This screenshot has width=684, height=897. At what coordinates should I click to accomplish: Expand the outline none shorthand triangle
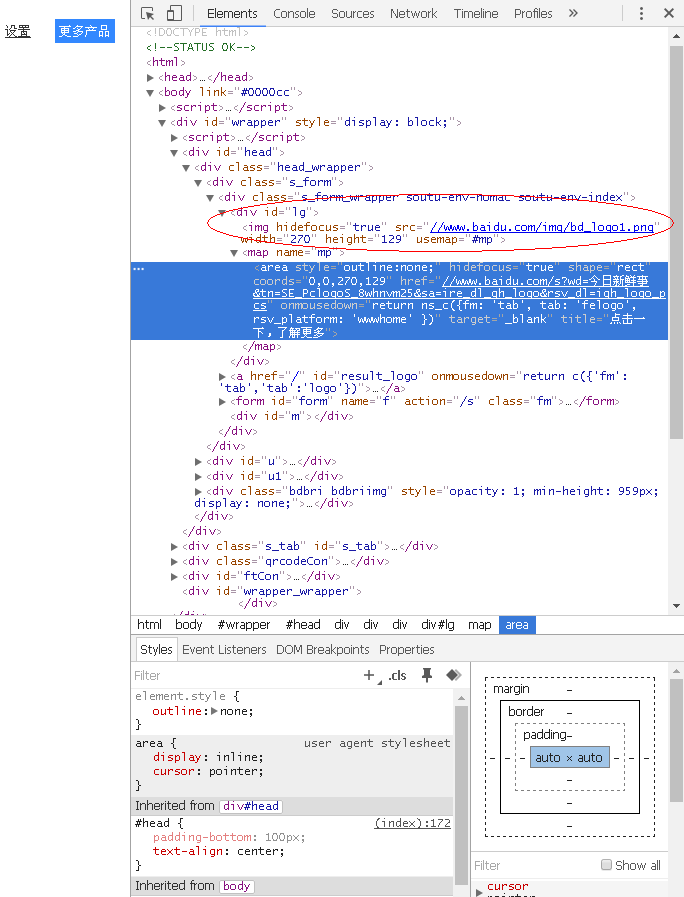tap(214, 711)
